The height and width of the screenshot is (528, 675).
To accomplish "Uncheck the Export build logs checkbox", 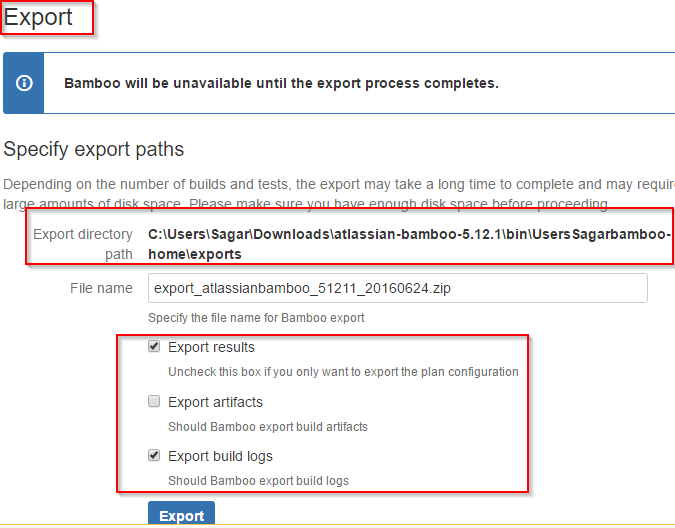I will pos(154,455).
